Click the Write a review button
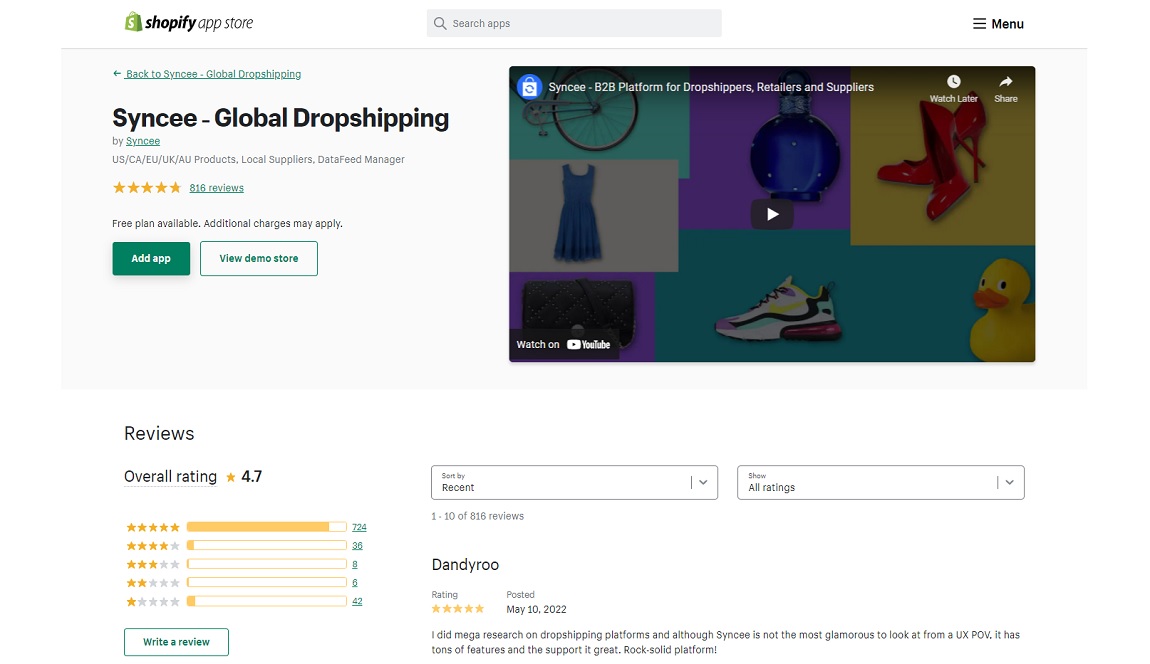The width and height of the screenshot is (1150, 664). 176,642
